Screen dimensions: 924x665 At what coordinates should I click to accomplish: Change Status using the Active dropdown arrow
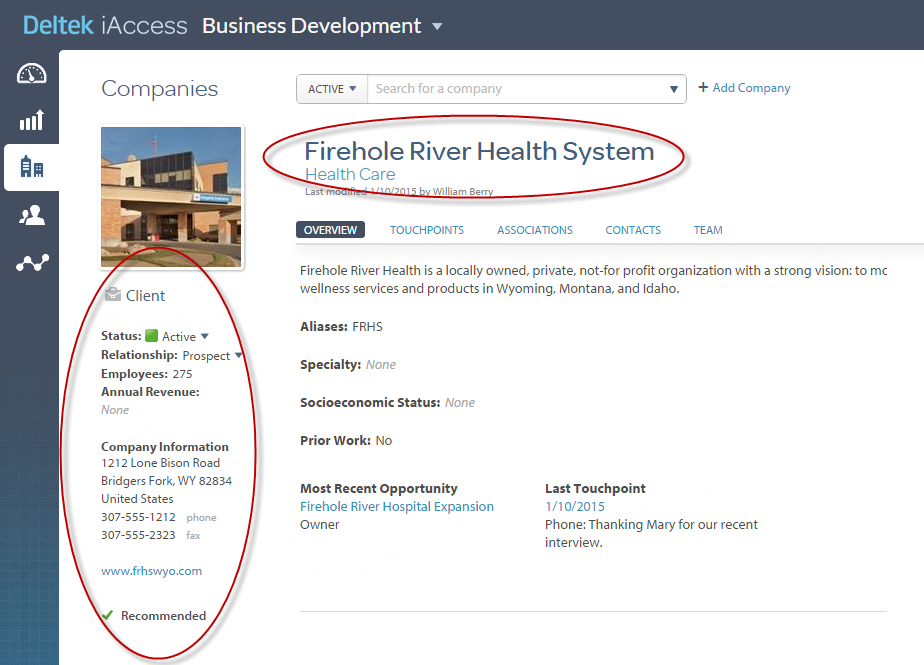pos(205,337)
